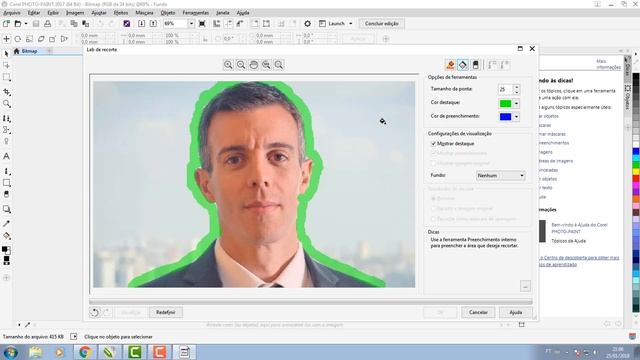Select the Eraser tool in Lab de recorte
640x360 pixels.
coord(475,65)
